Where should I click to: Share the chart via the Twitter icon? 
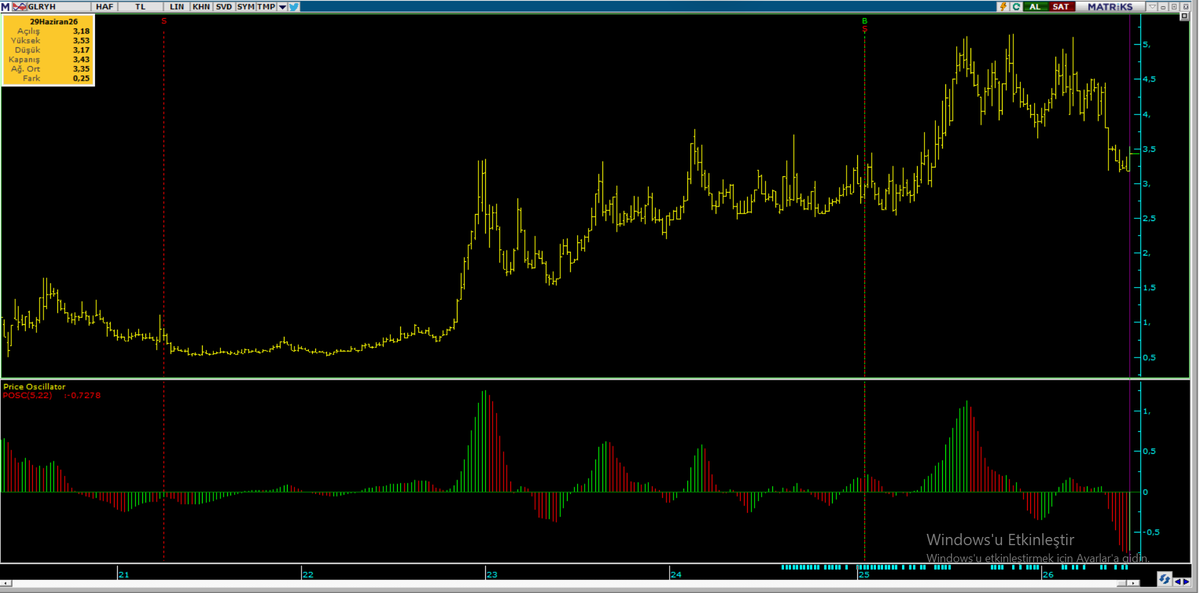[x=294, y=6]
